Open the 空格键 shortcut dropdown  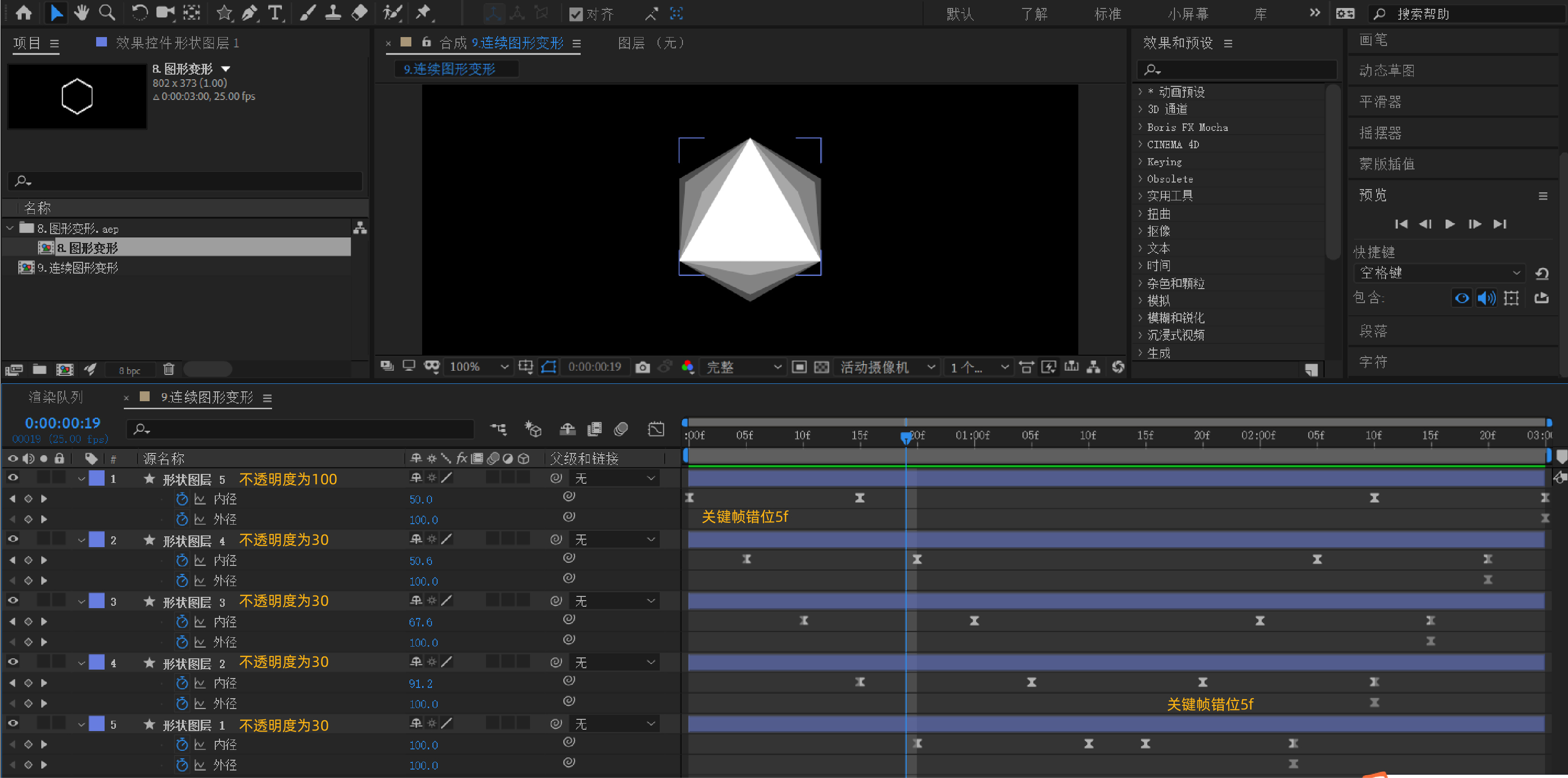pos(1439,273)
